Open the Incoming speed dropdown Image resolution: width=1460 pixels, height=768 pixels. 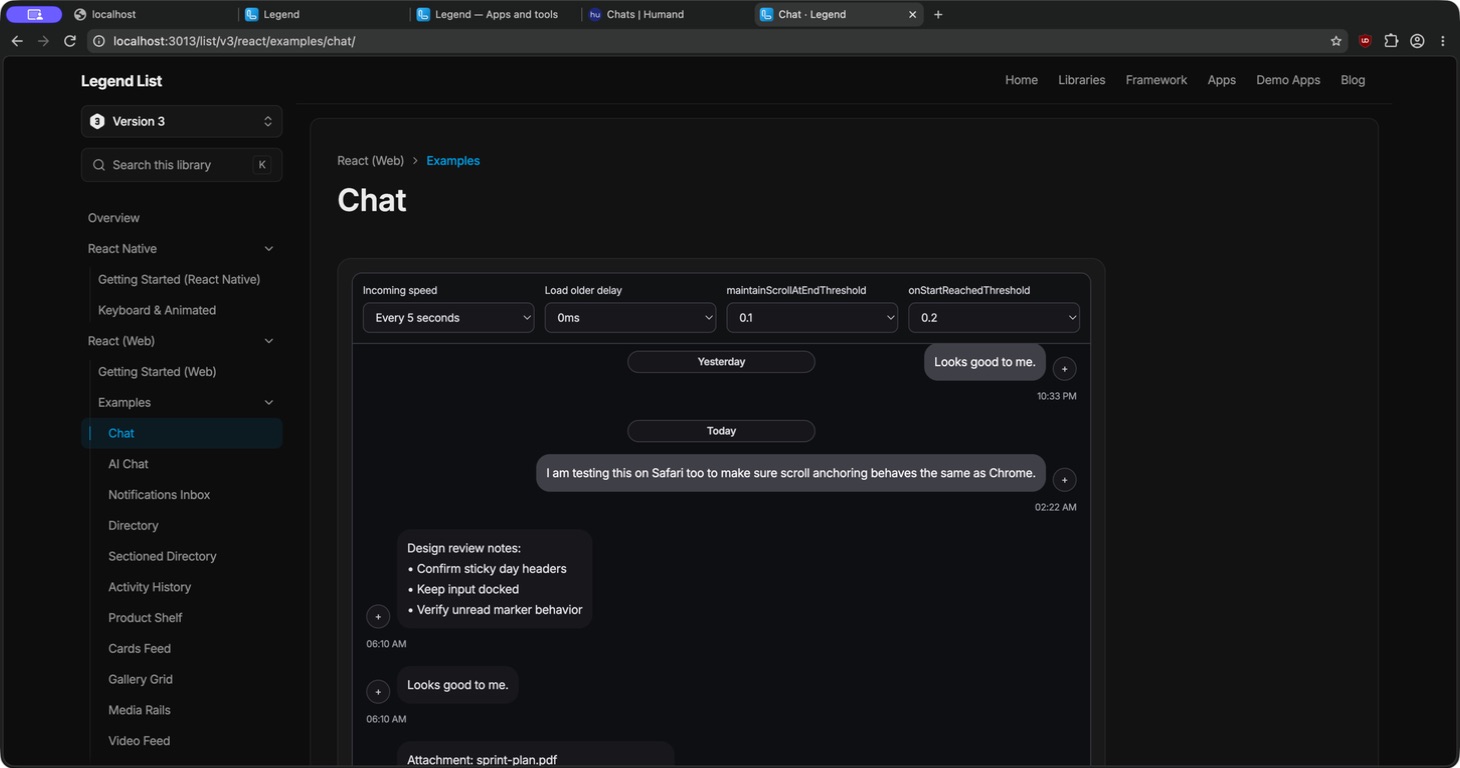(x=448, y=318)
